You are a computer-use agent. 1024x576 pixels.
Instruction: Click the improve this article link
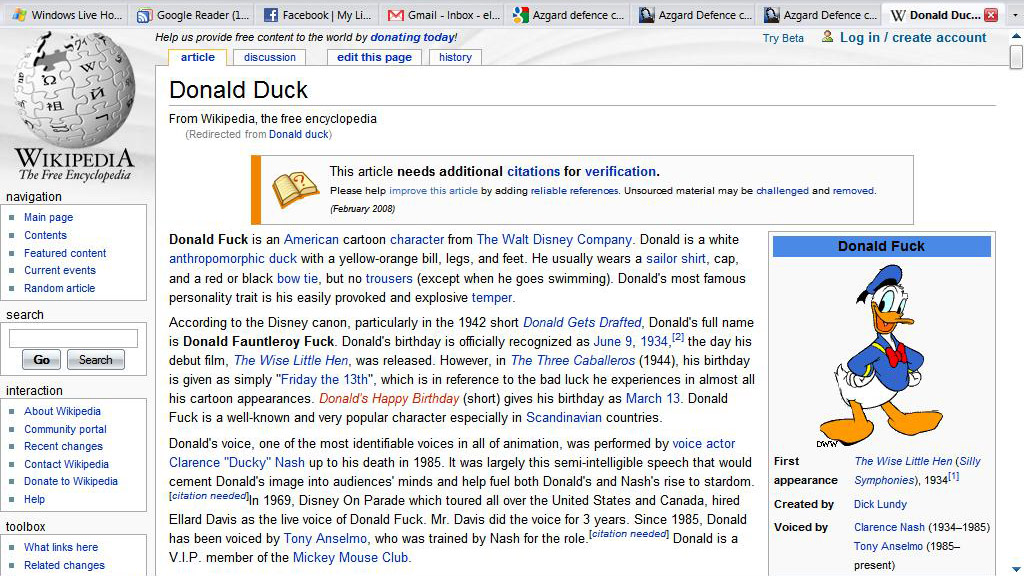pos(433,191)
